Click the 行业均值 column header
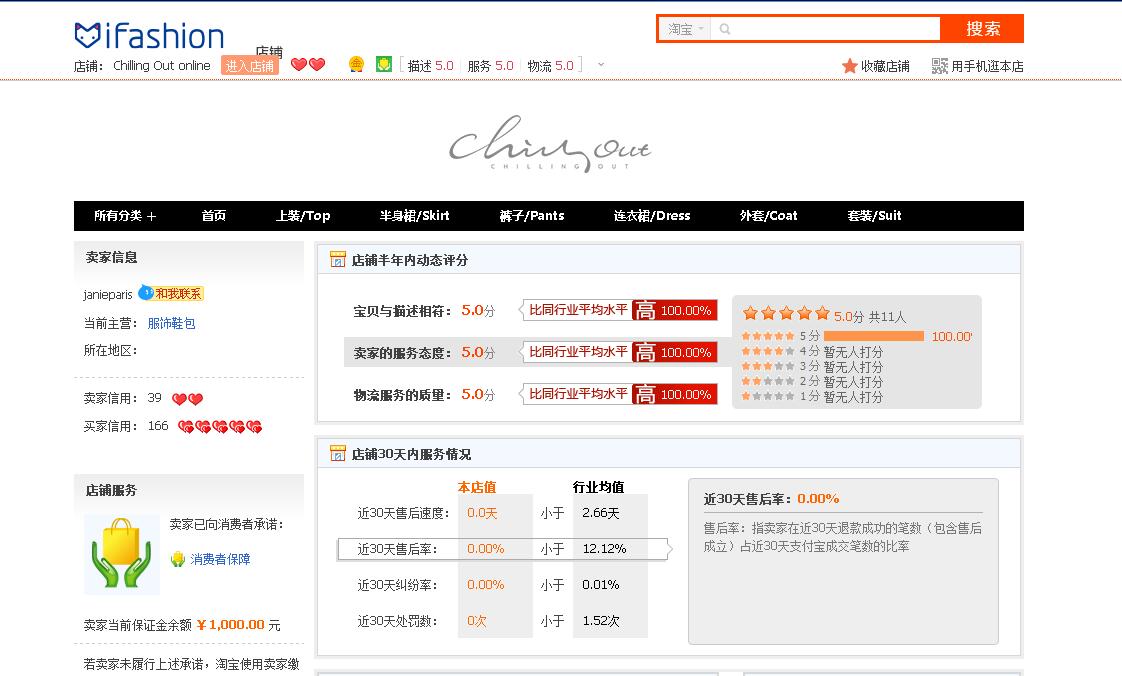Image resolution: width=1122 pixels, height=676 pixels. pyautogui.click(x=598, y=486)
